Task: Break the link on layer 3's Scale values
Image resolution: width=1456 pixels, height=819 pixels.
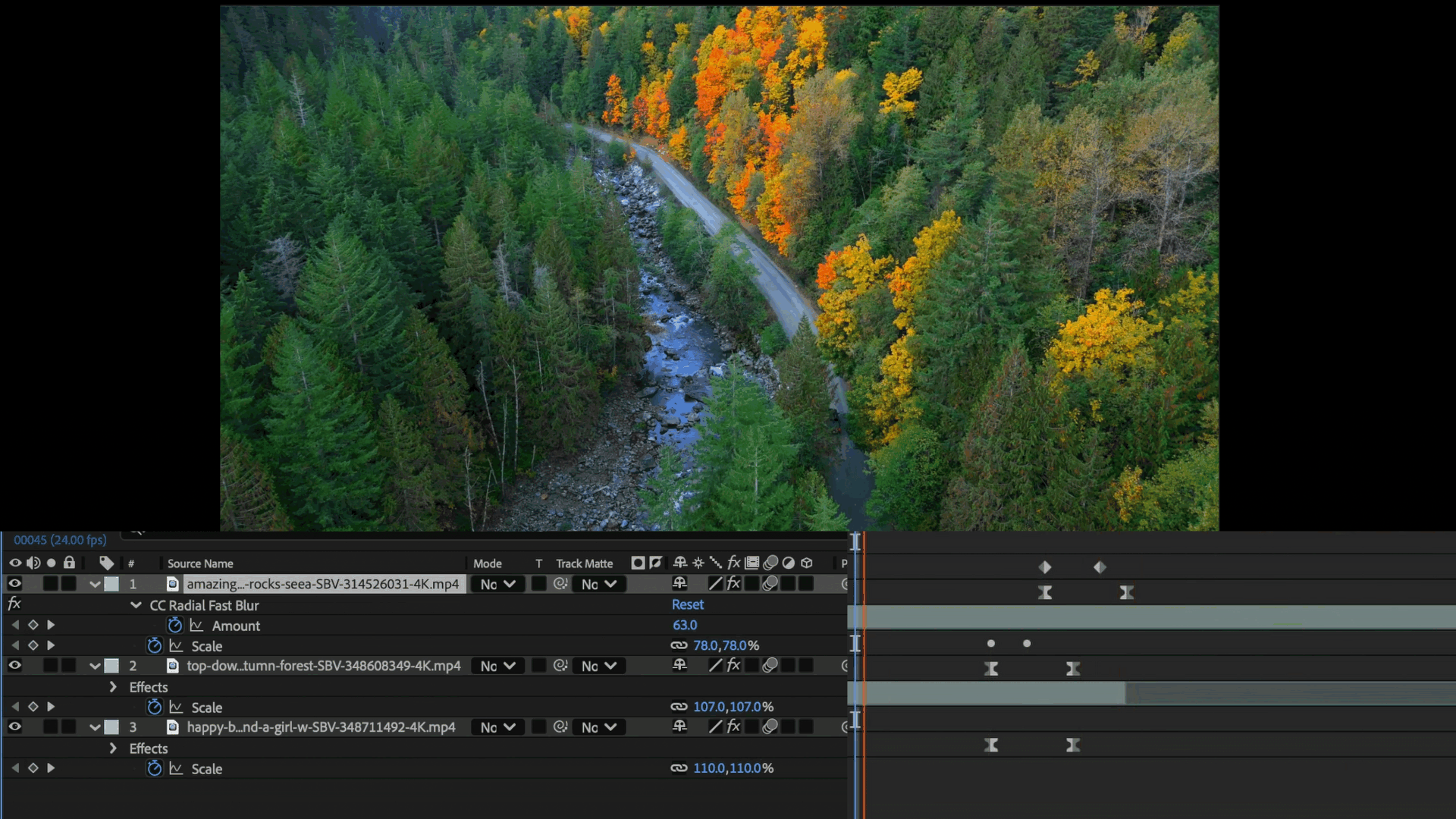Action: pyautogui.click(x=679, y=768)
